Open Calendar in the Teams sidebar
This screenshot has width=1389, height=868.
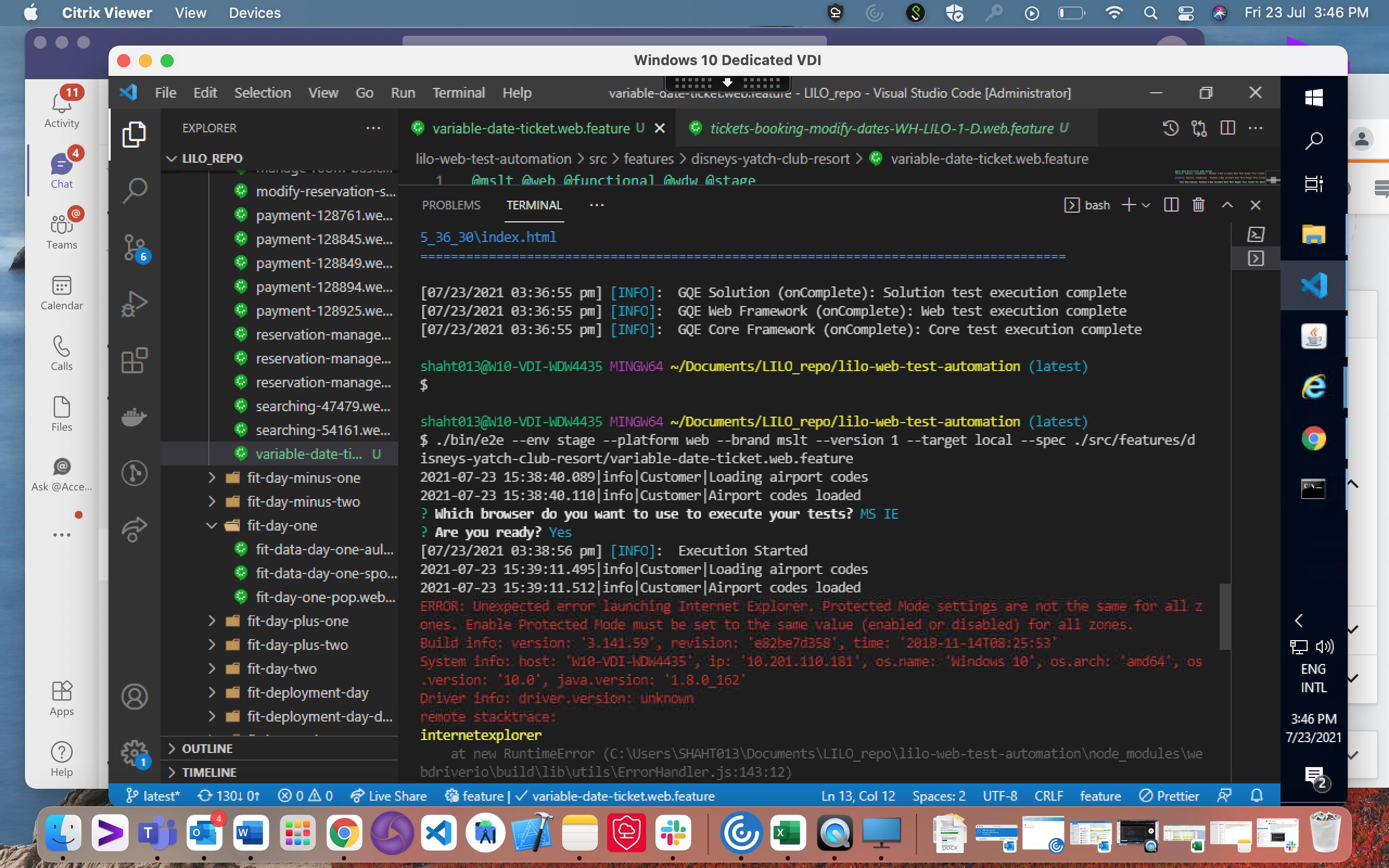coord(61,292)
